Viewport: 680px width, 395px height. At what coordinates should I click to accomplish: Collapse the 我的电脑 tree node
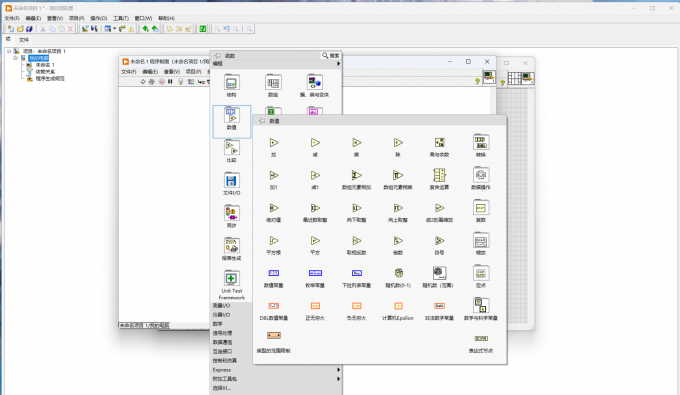16,58
